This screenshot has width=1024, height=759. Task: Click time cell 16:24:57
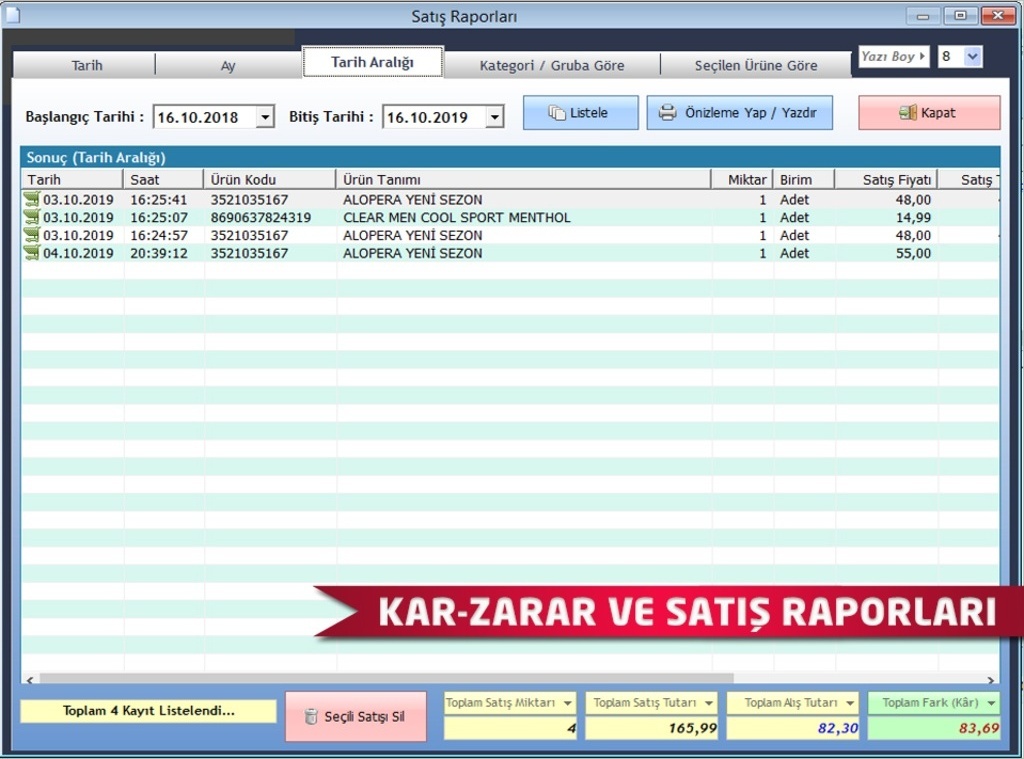[x=159, y=235]
